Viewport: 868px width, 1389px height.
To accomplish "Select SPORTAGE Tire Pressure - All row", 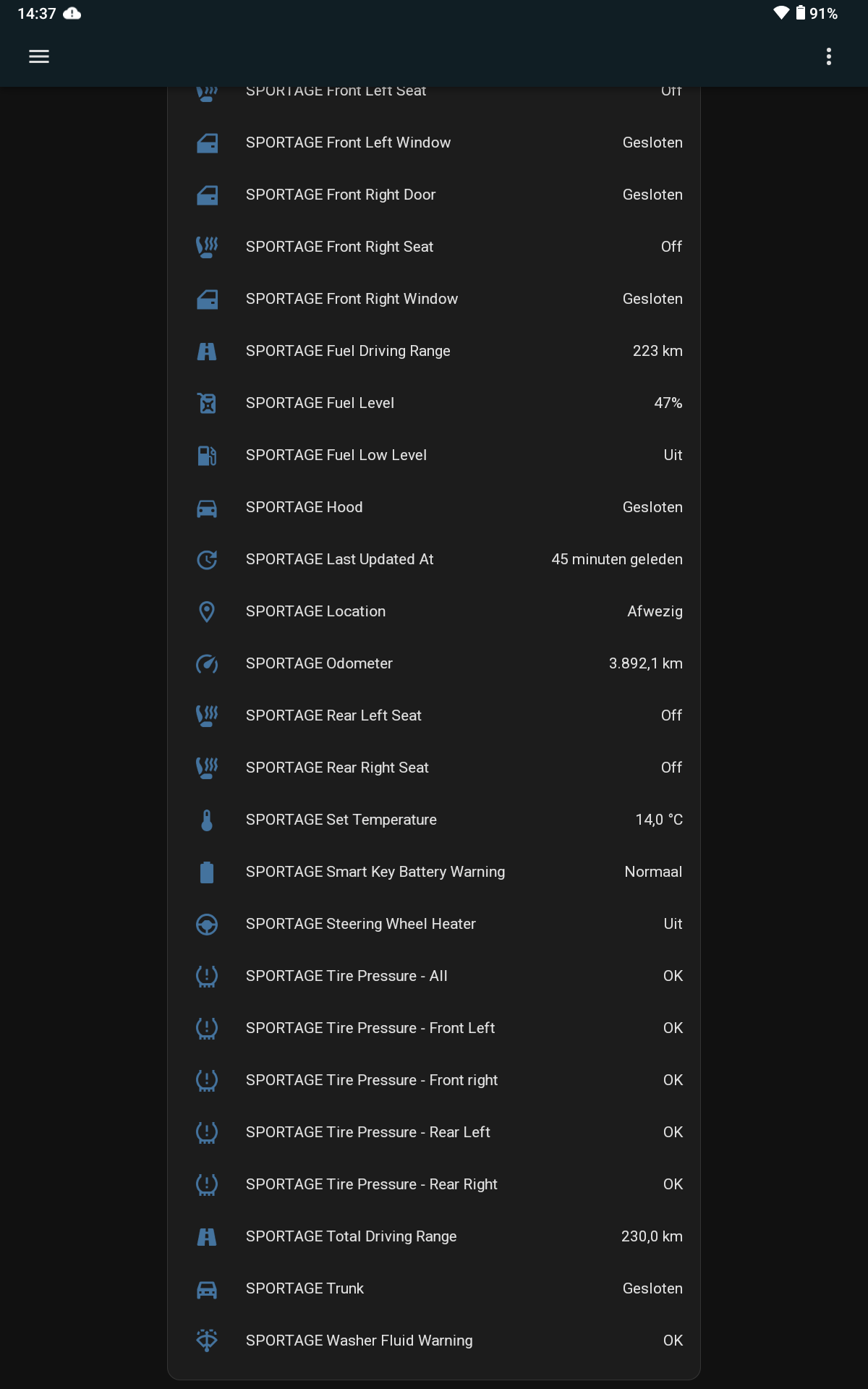I will click(346, 976).
